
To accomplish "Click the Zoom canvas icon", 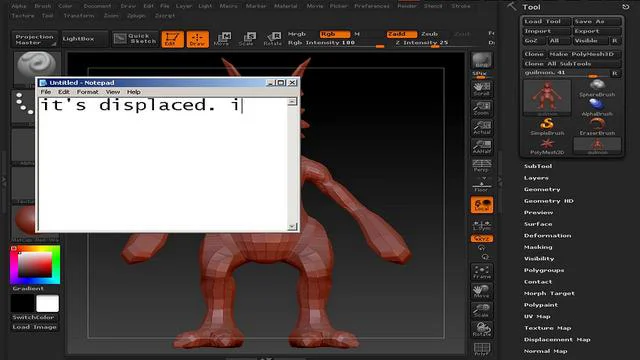I will [482, 108].
